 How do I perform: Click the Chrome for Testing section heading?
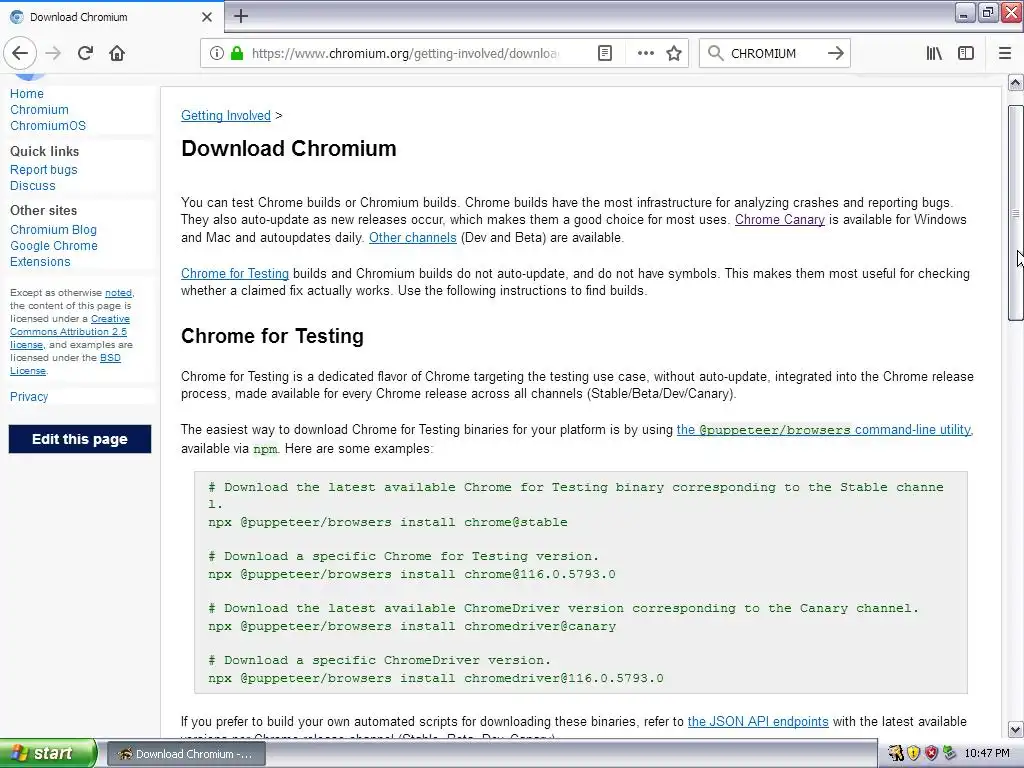[272, 336]
